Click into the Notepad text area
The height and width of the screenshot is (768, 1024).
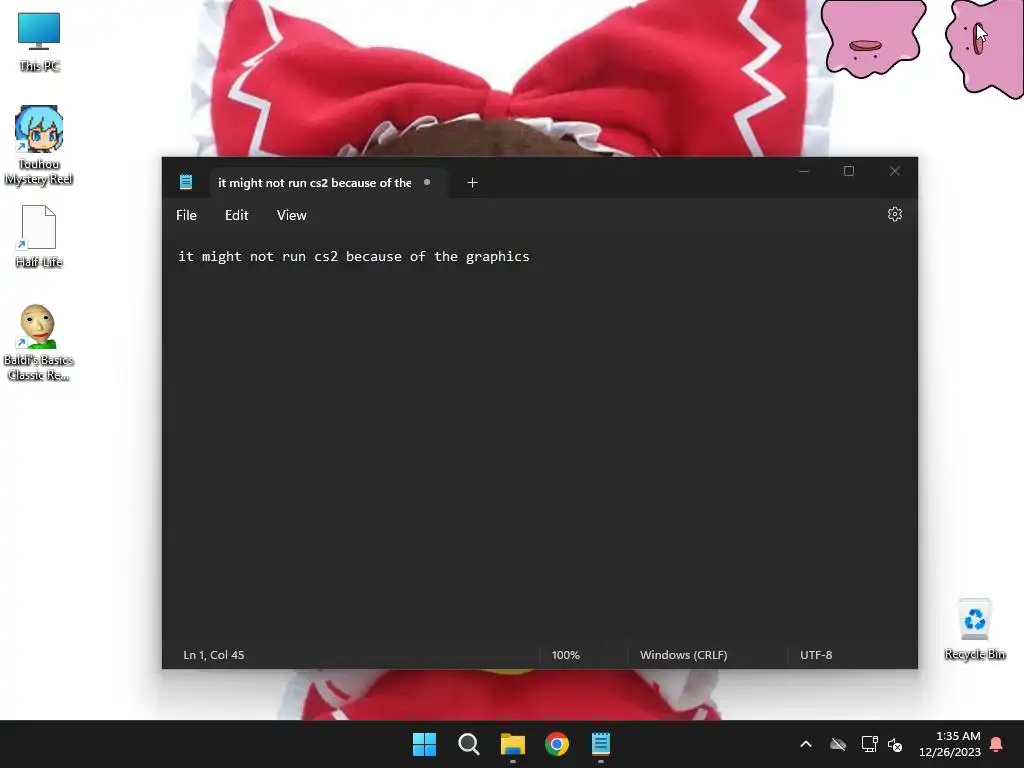click(539, 436)
